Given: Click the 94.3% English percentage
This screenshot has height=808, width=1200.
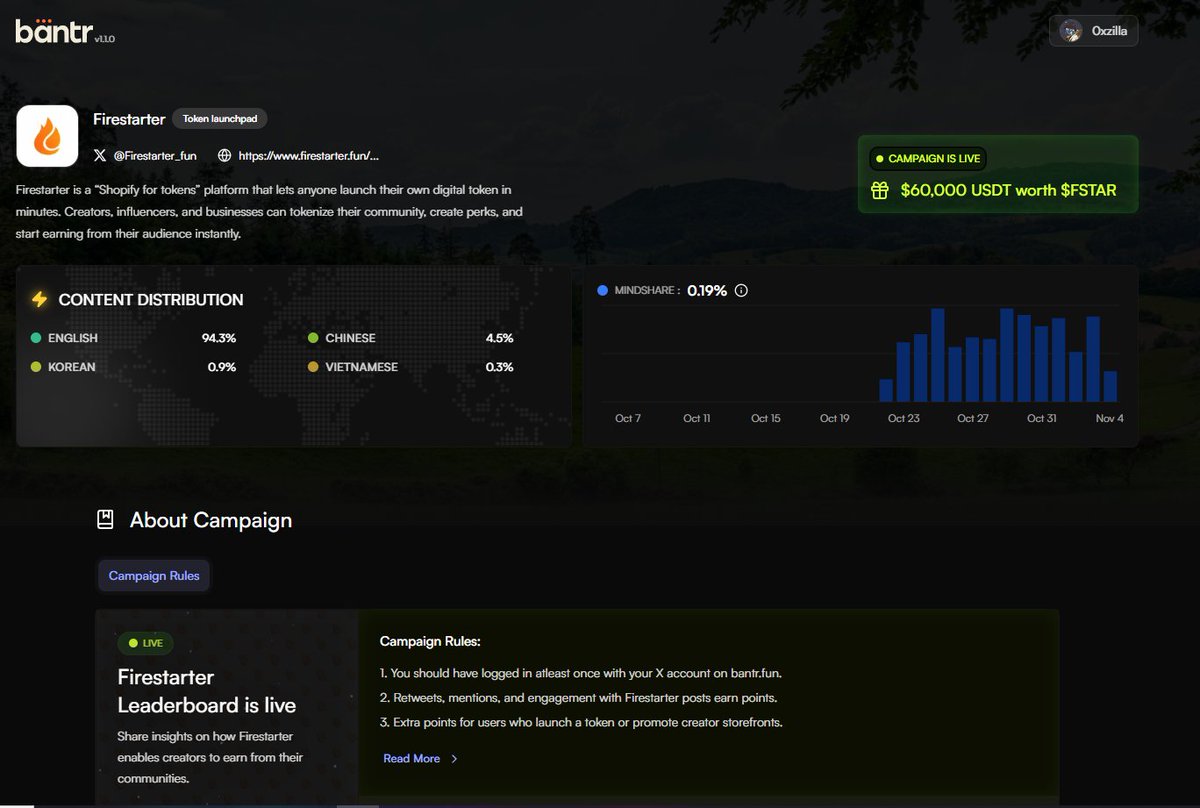Looking at the screenshot, I should tap(219, 338).
